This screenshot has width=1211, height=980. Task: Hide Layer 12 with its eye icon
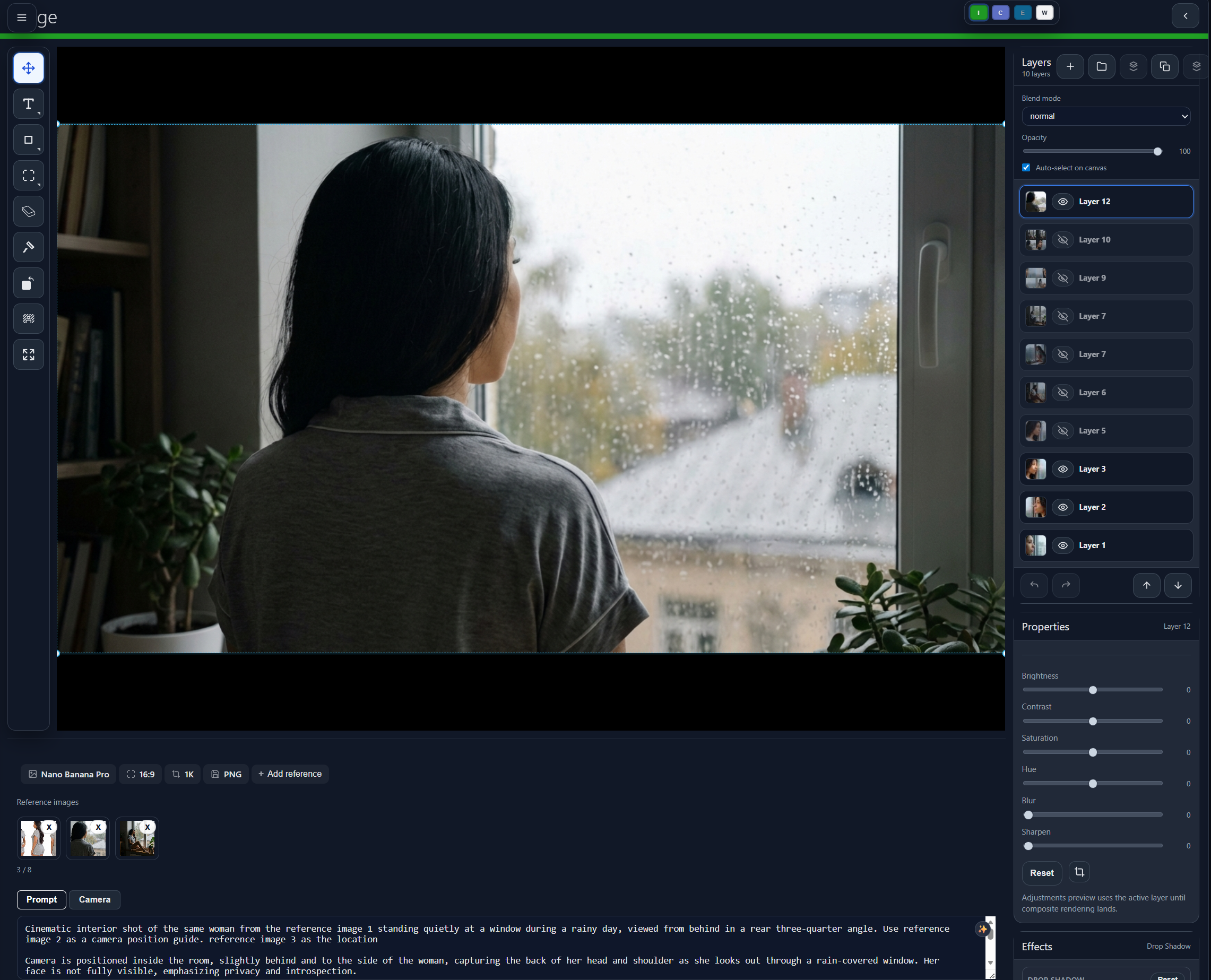(x=1063, y=201)
